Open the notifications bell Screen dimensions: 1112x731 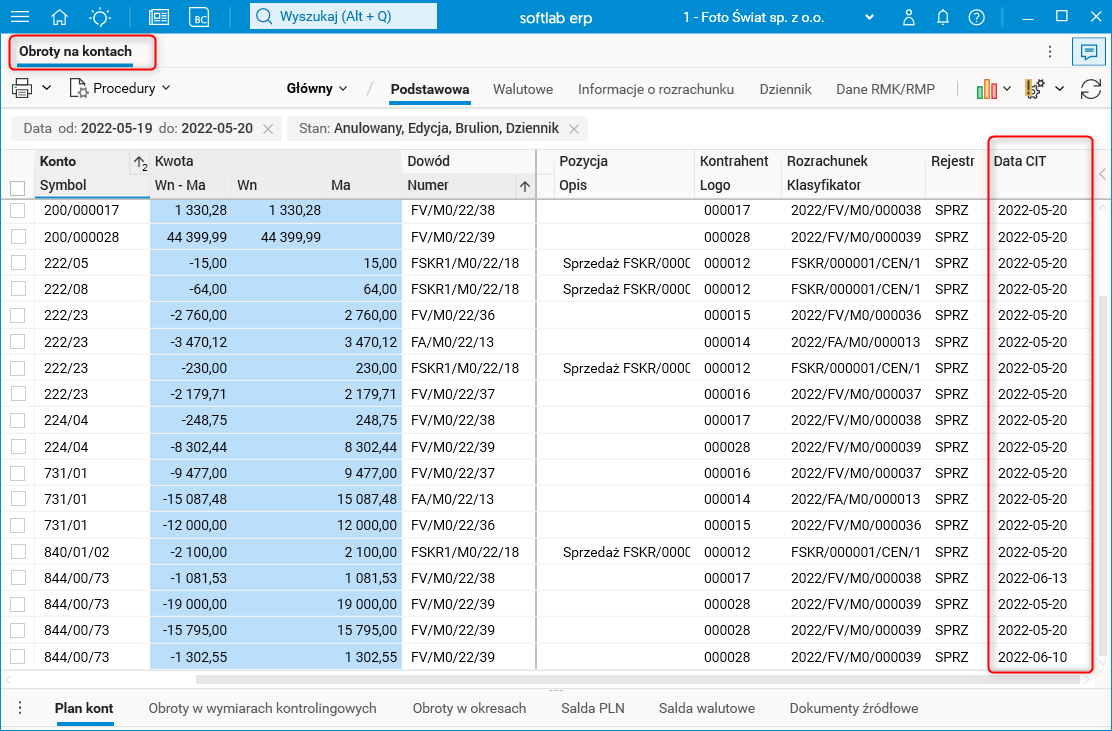click(942, 17)
